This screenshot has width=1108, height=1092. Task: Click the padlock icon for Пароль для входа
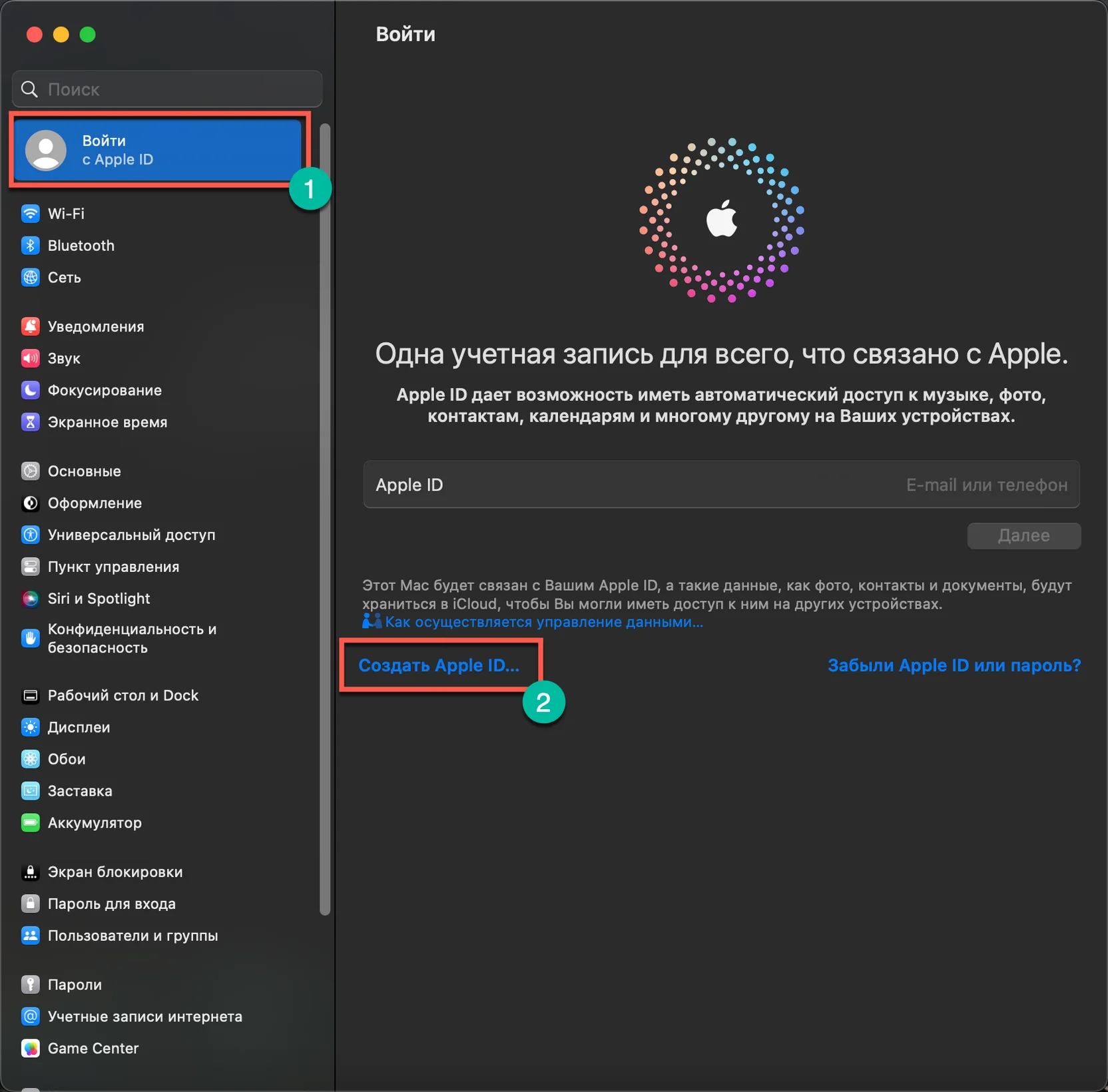coord(31,904)
